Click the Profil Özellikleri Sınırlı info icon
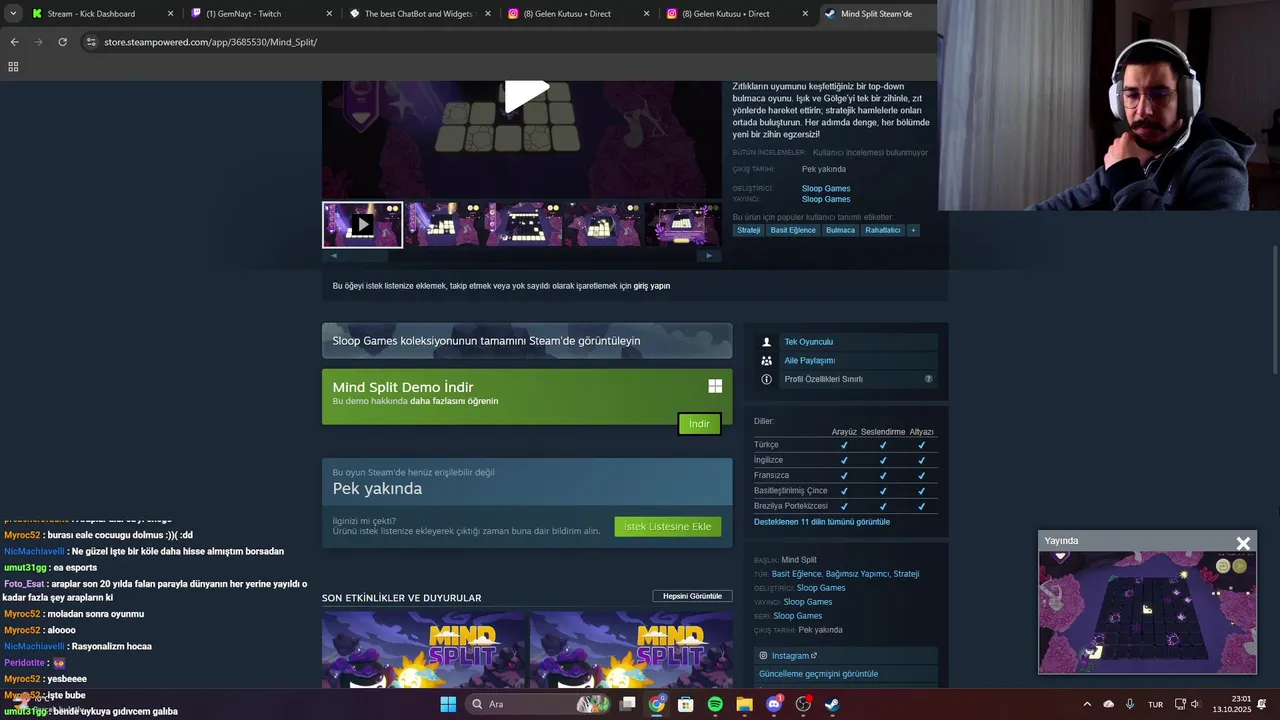The height and width of the screenshot is (720, 1280). click(x=767, y=379)
